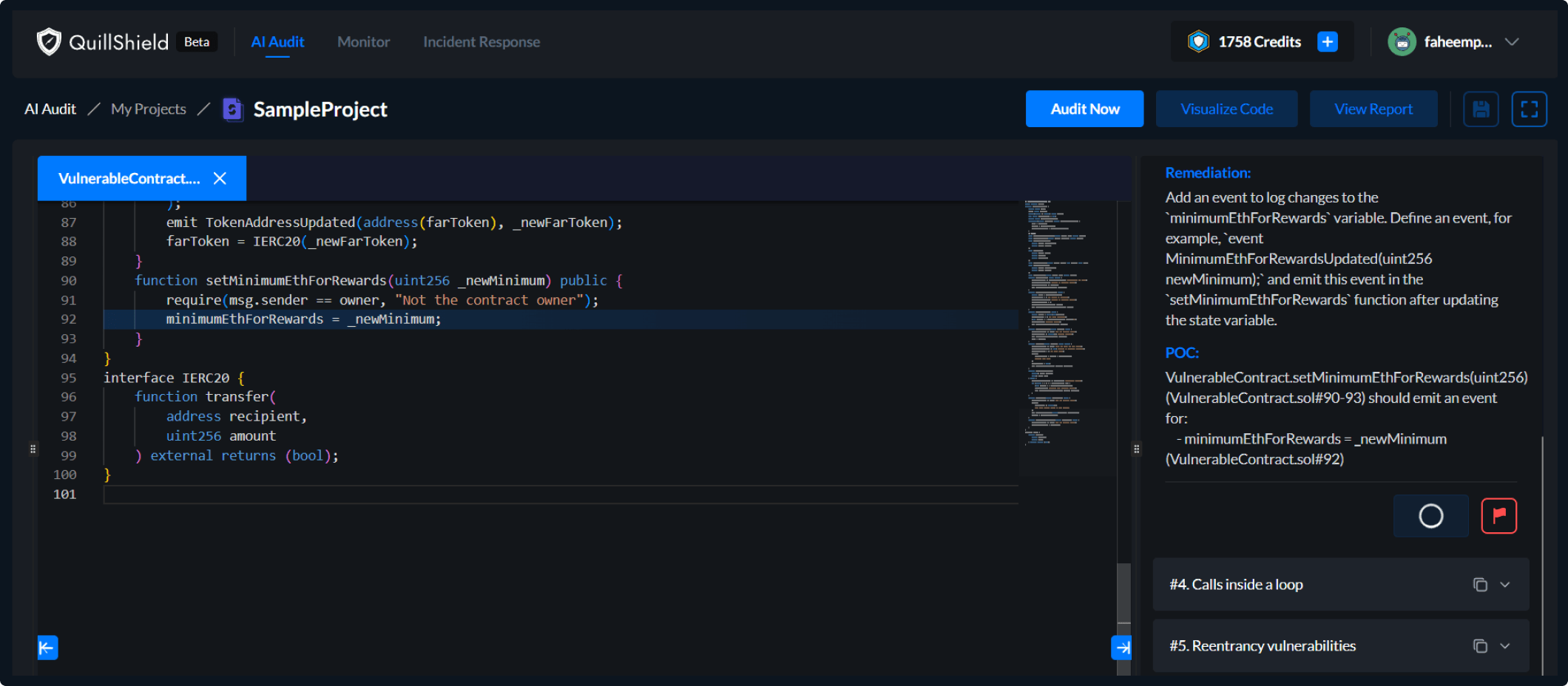Click the Audit Now button
Screen dimensions: 1568x686
point(1084,109)
